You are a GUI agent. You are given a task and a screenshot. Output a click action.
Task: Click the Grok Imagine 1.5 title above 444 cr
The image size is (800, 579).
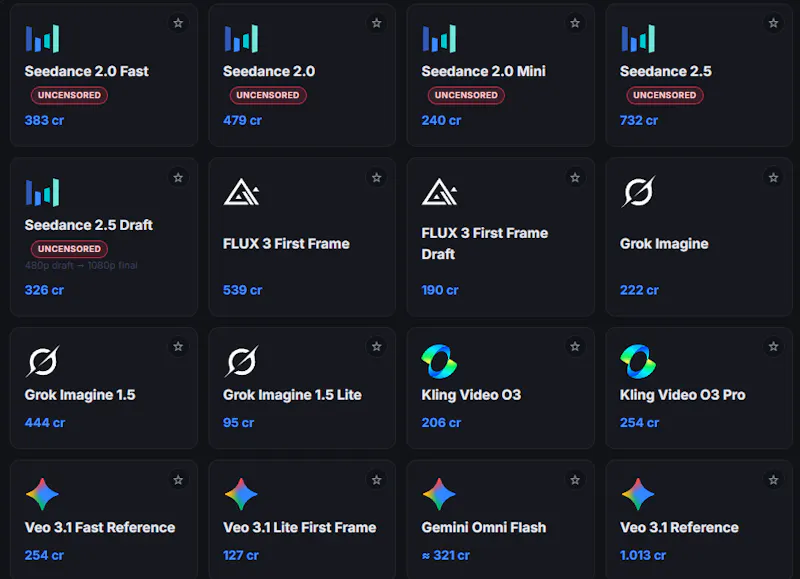(80, 395)
